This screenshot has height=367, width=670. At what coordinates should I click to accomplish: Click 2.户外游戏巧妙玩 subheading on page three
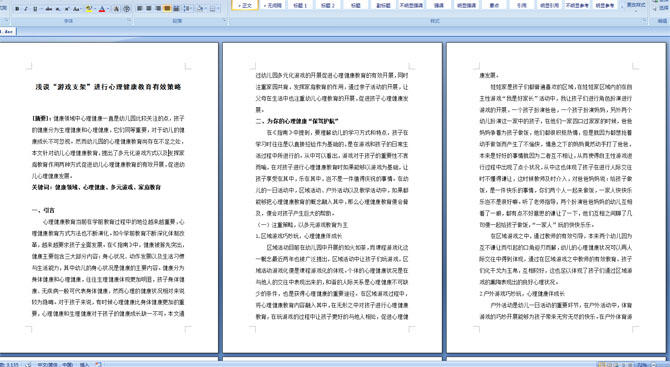(x=522, y=294)
